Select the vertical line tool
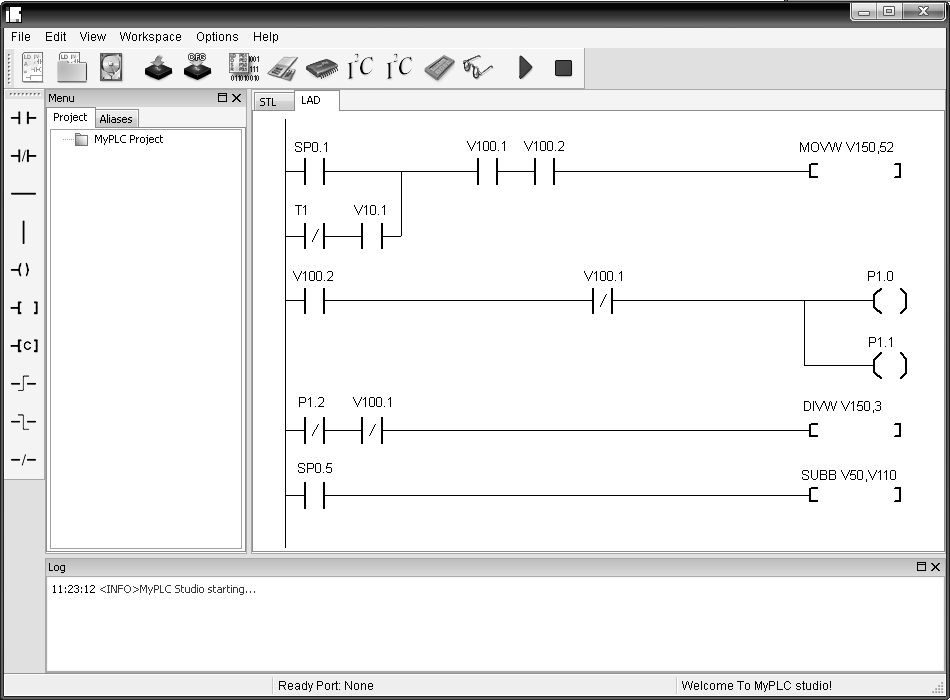This screenshot has height=700, width=950. tap(24, 232)
